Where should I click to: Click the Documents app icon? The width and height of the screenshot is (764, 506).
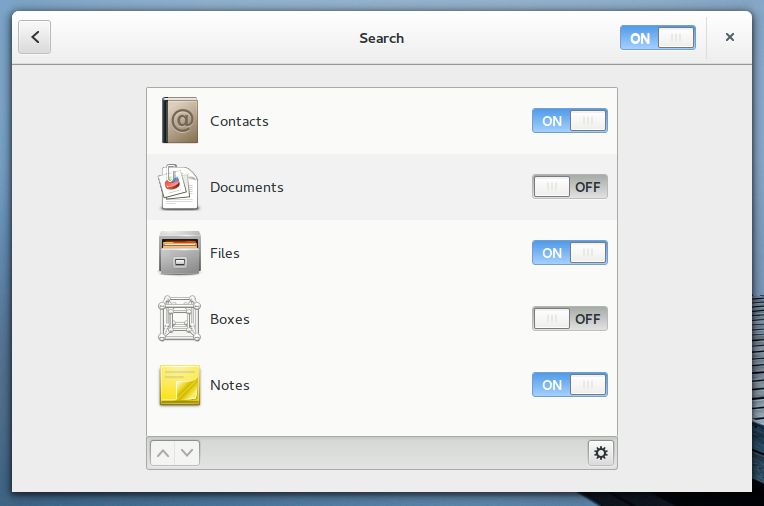tap(180, 187)
